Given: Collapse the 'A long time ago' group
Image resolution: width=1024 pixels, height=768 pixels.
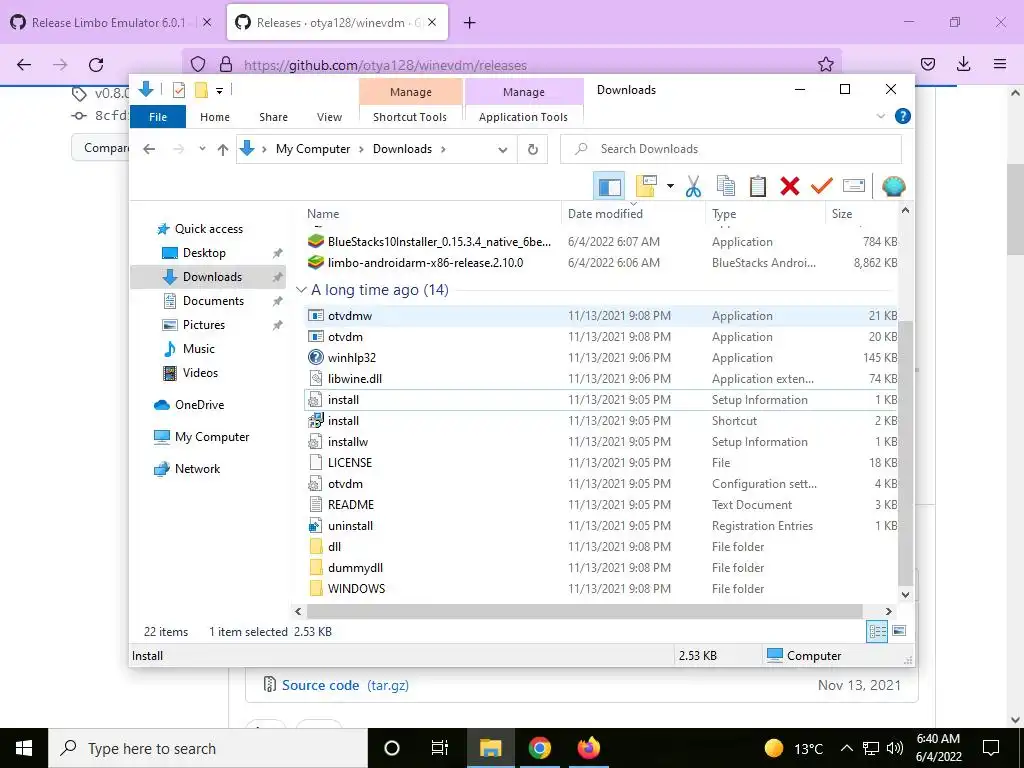Looking at the screenshot, I should point(301,289).
